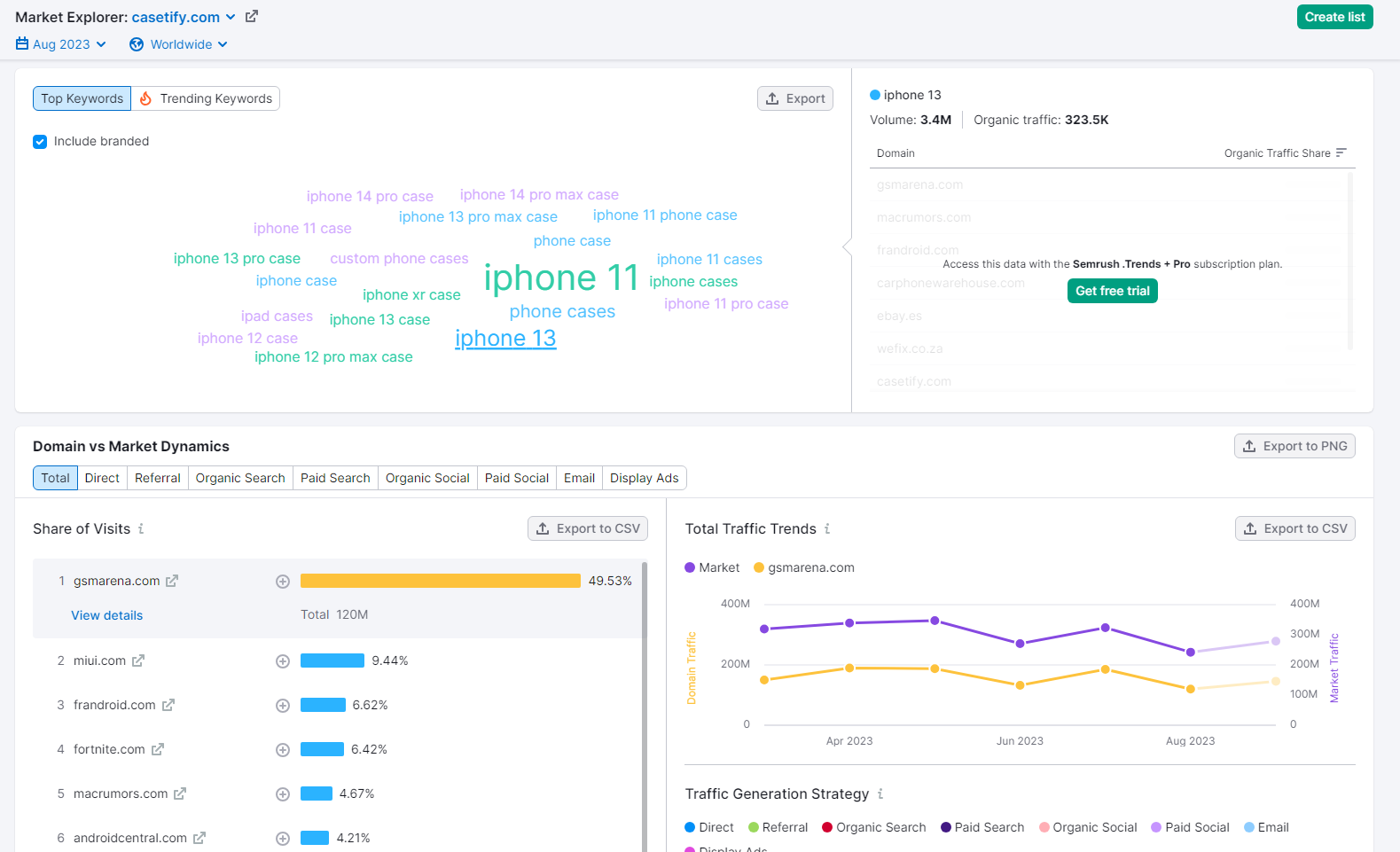
Task: Toggle Market series in traffic trends legend
Action: [712, 567]
